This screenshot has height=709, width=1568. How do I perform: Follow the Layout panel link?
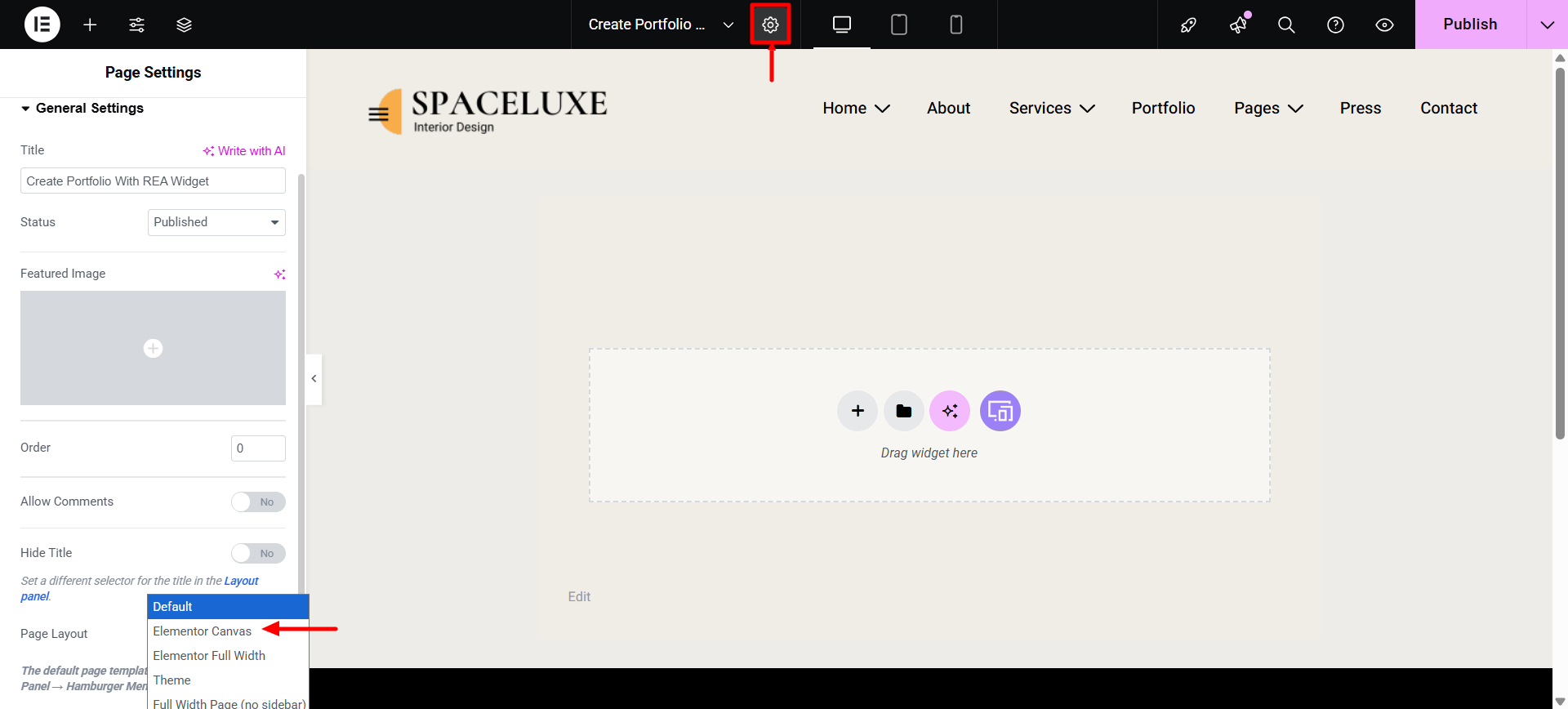coord(140,589)
